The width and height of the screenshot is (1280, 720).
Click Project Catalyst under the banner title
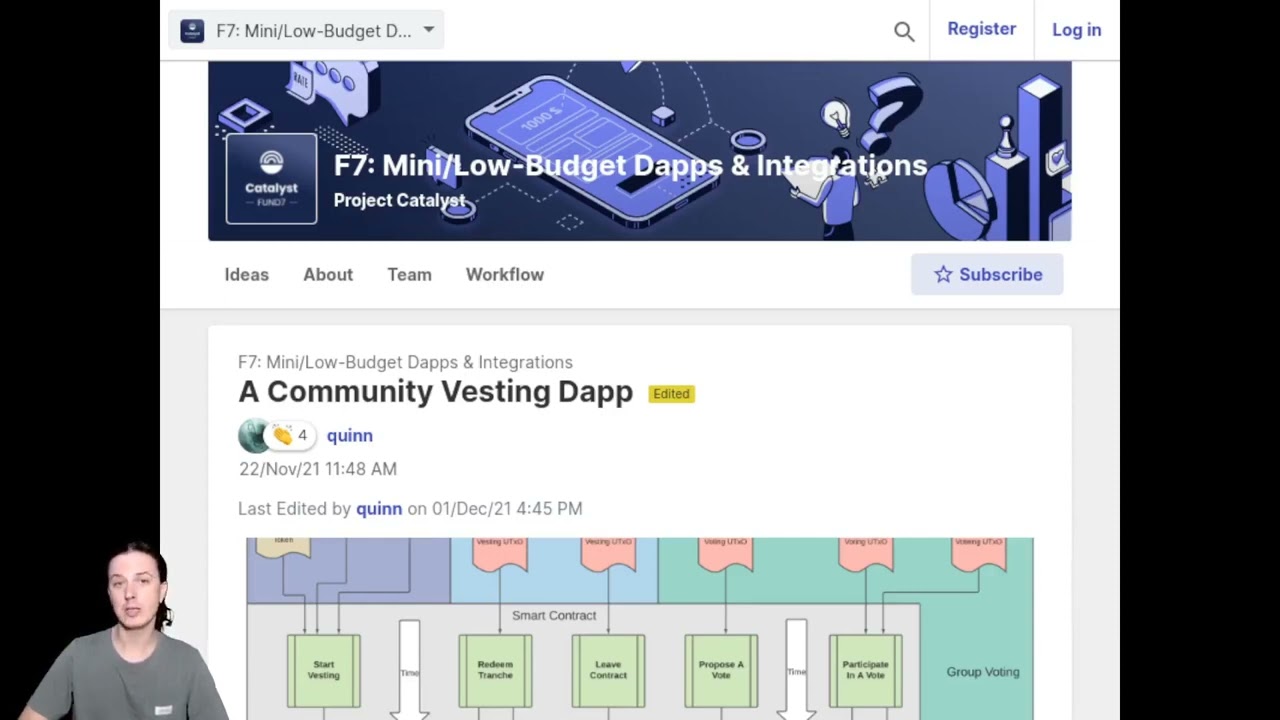399,200
